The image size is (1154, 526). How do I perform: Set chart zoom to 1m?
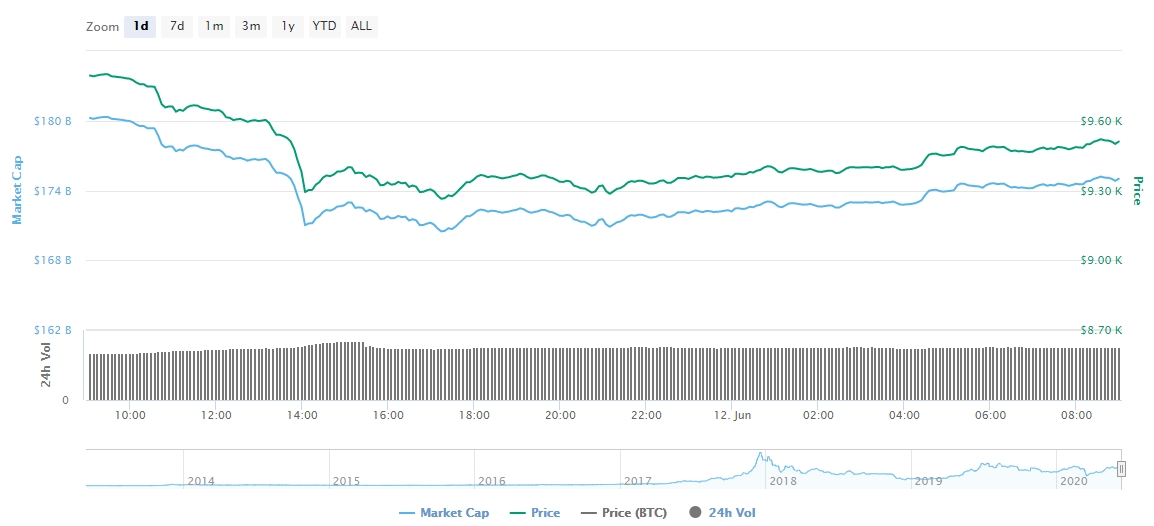(x=214, y=26)
